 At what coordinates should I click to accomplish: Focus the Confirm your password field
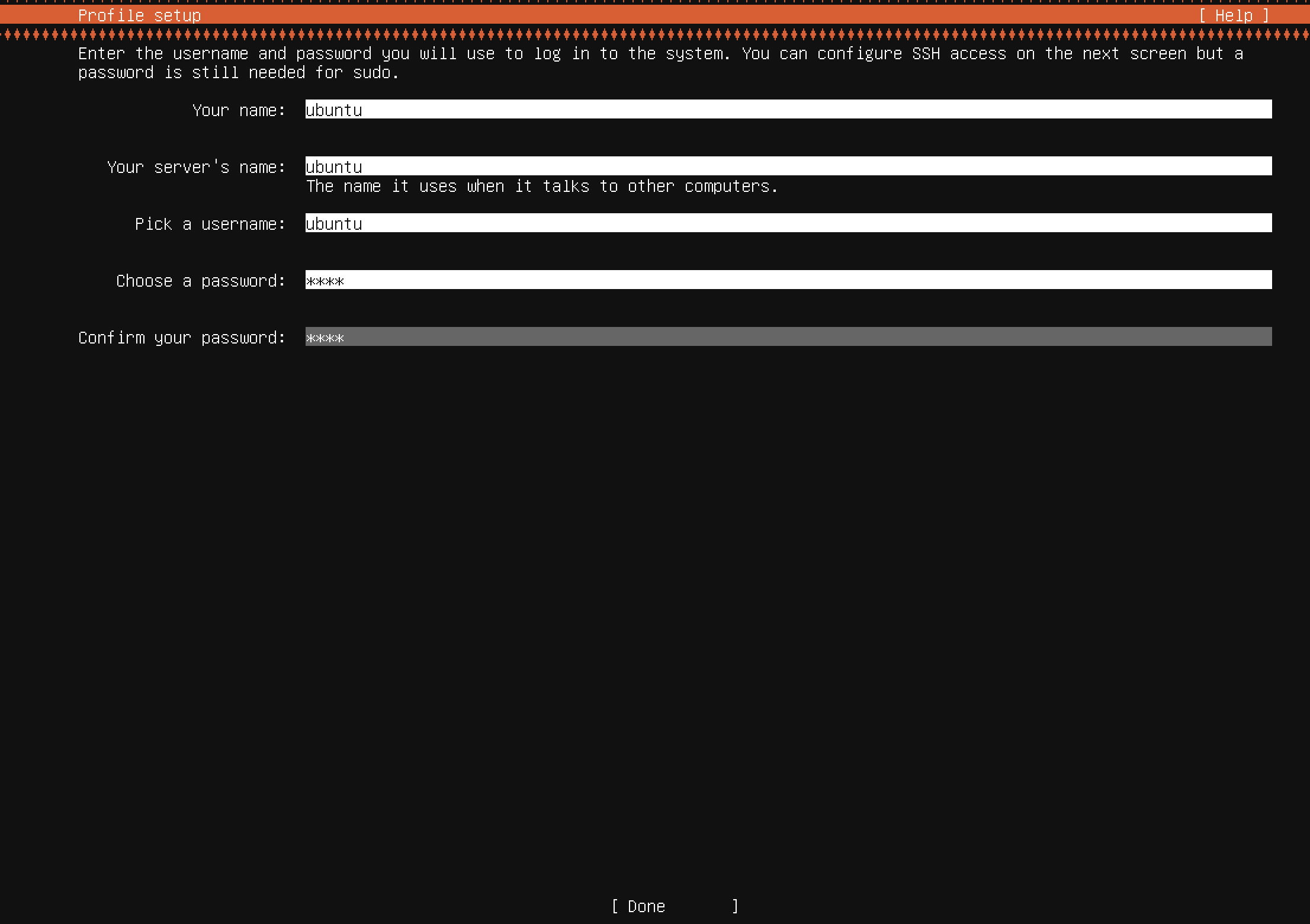point(788,337)
